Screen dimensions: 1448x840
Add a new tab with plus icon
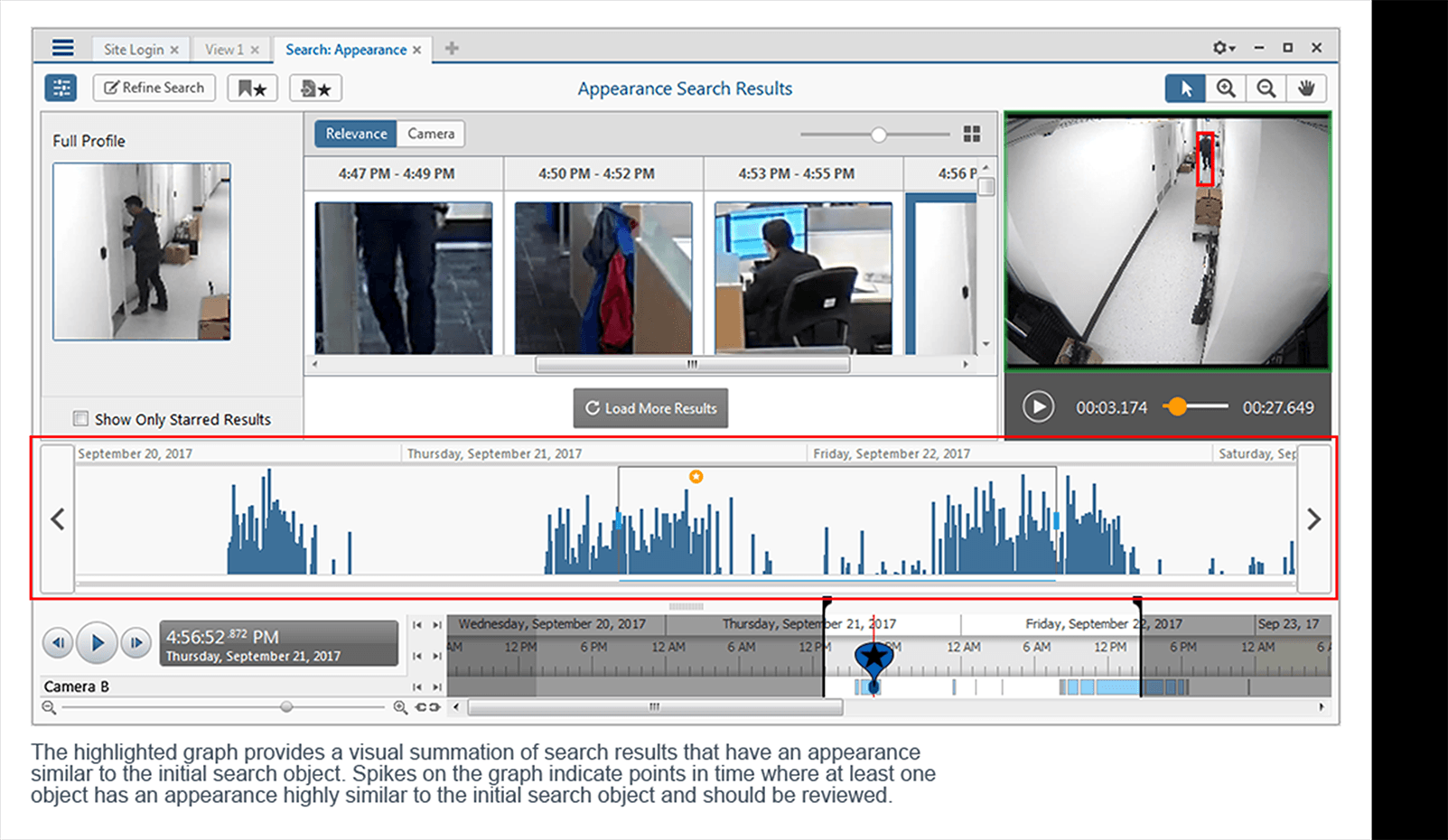pyautogui.click(x=452, y=49)
